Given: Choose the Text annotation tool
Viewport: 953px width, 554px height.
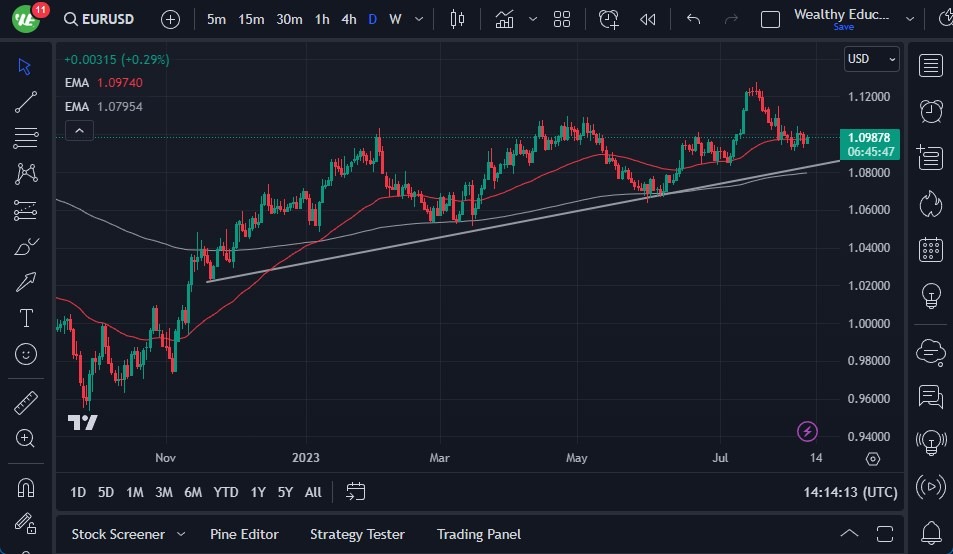Looking at the screenshot, I should click(x=26, y=318).
